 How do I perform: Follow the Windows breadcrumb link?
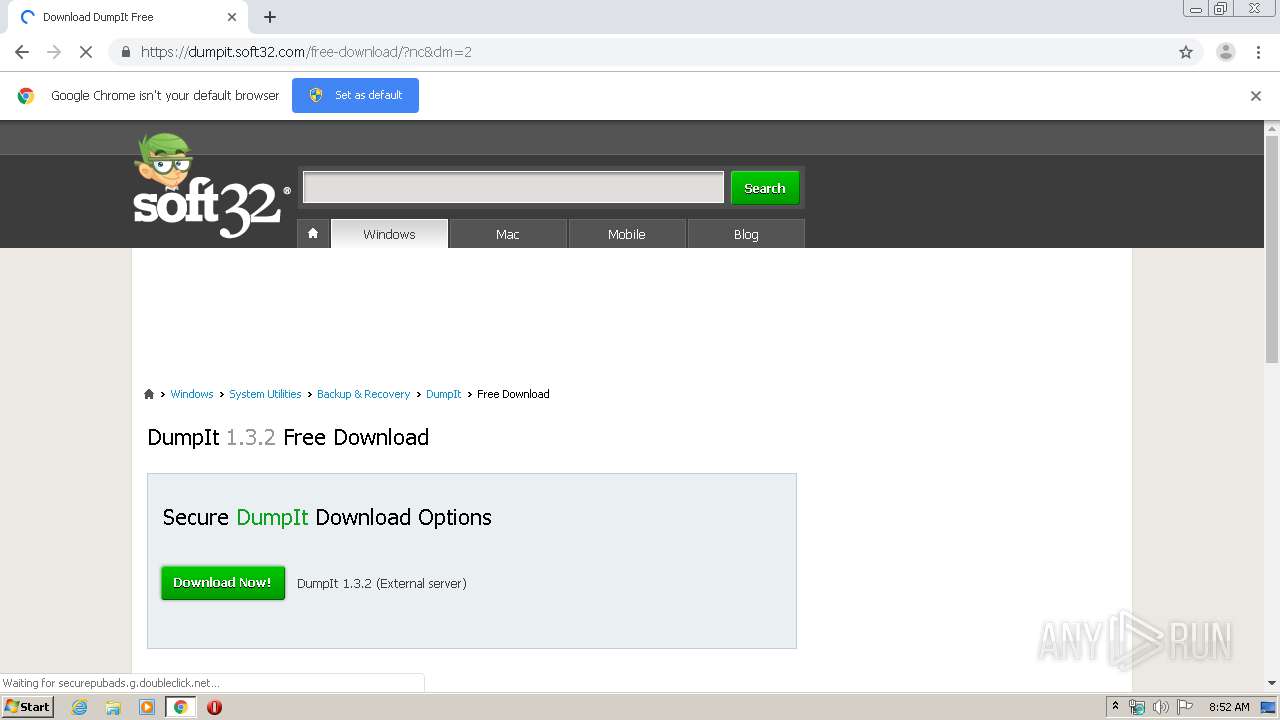192,394
